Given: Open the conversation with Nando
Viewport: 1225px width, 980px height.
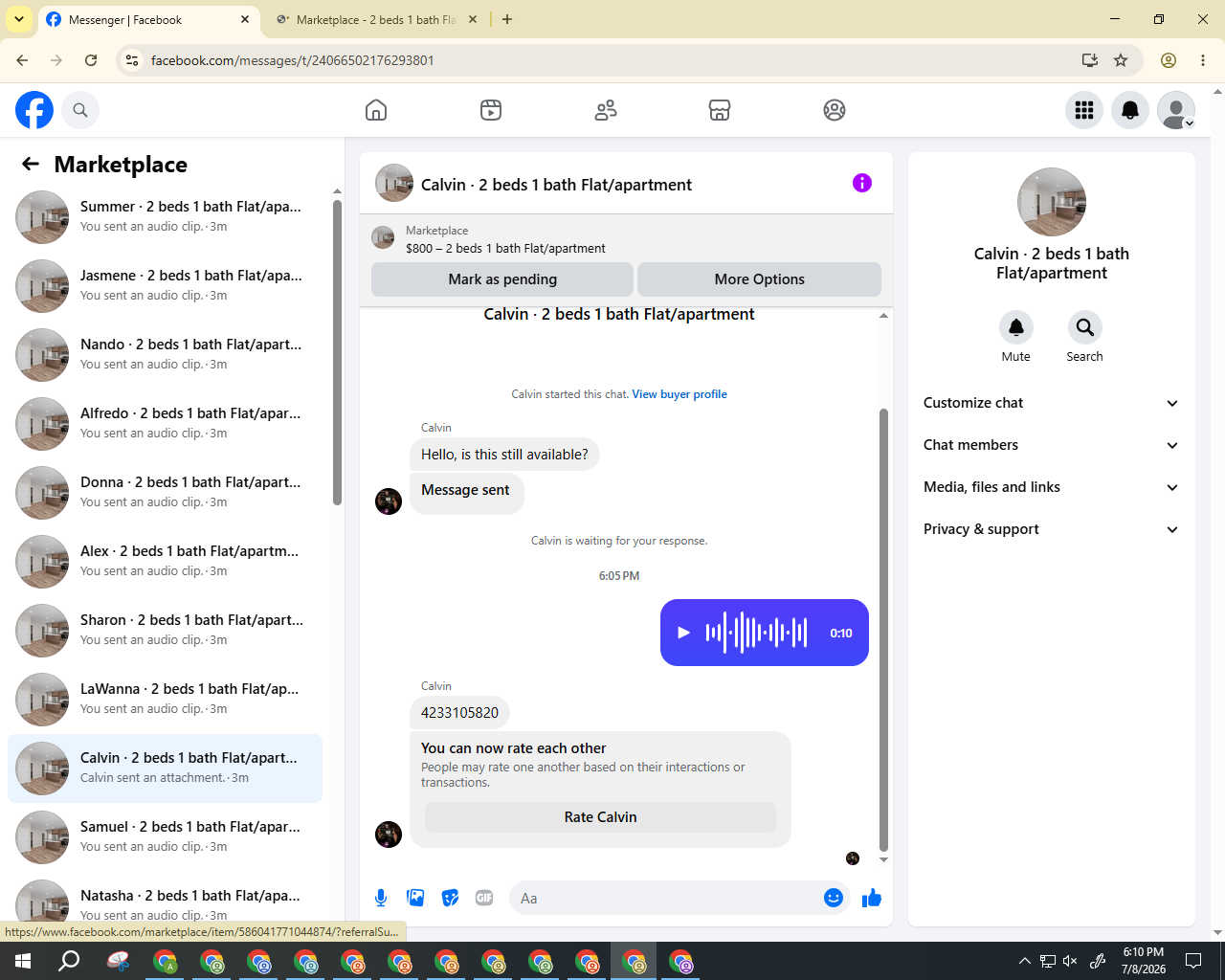Looking at the screenshot, I should [x=165, y=354].
